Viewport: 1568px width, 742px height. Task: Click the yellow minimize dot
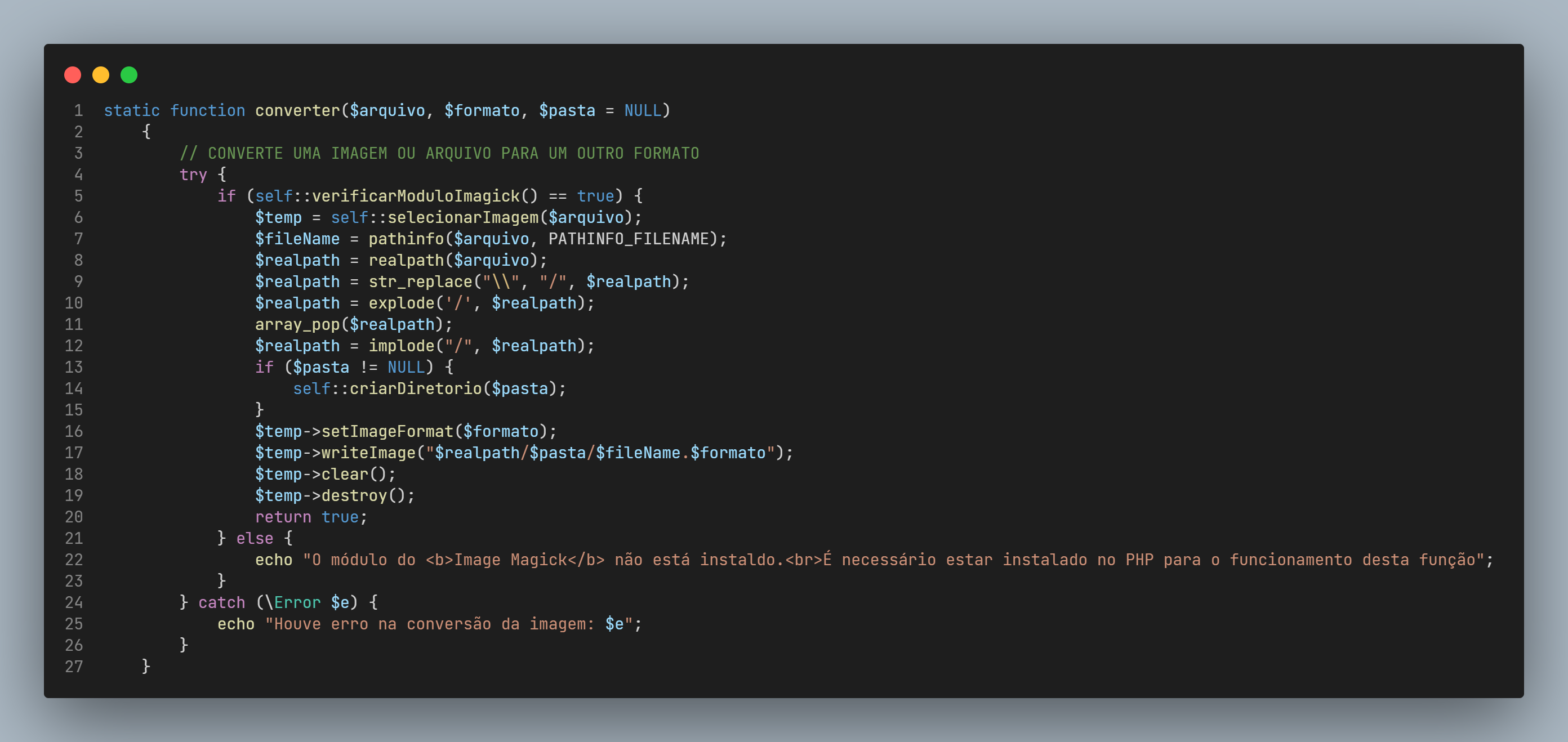tap(100, 75)
